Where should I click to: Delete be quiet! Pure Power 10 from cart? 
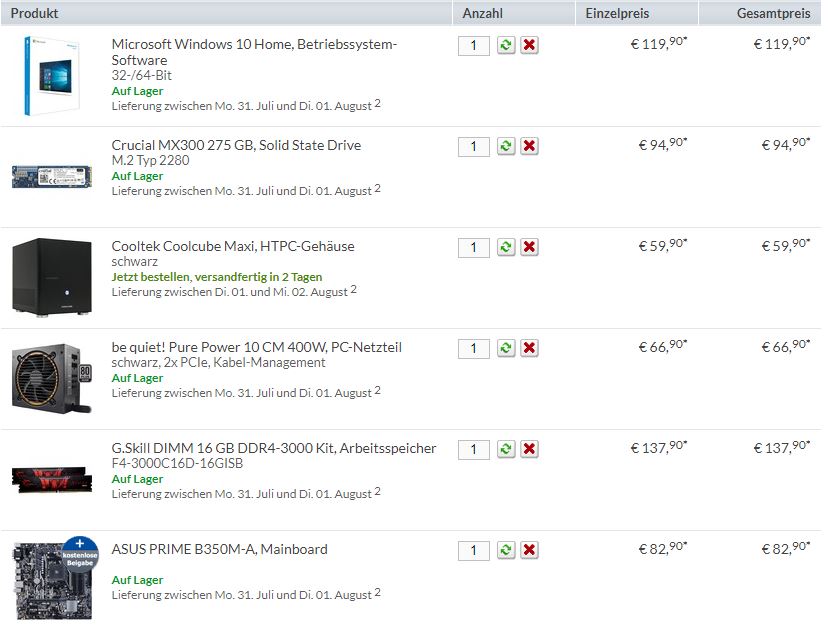click(529, 348)
